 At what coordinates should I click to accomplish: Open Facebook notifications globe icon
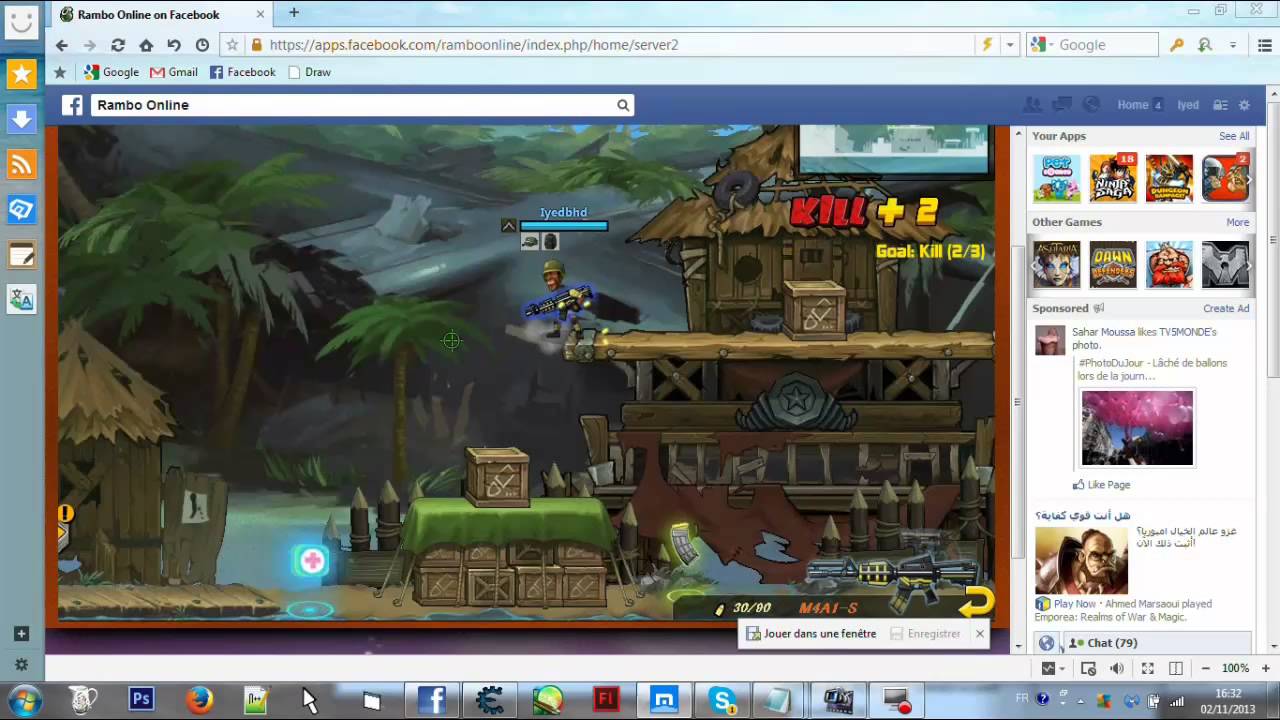[x=1091, y=105]
